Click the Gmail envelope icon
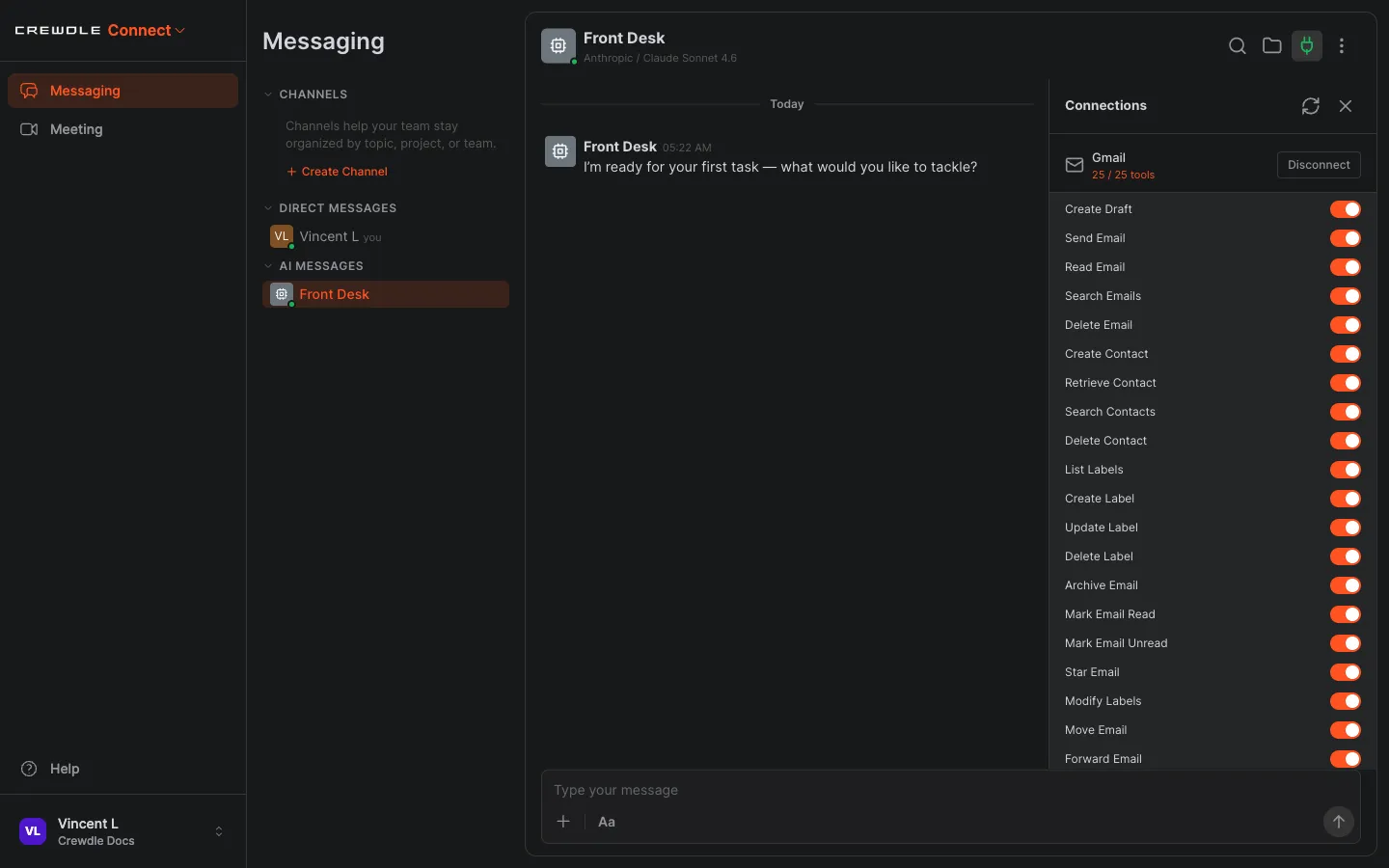 coord(1074,165)
